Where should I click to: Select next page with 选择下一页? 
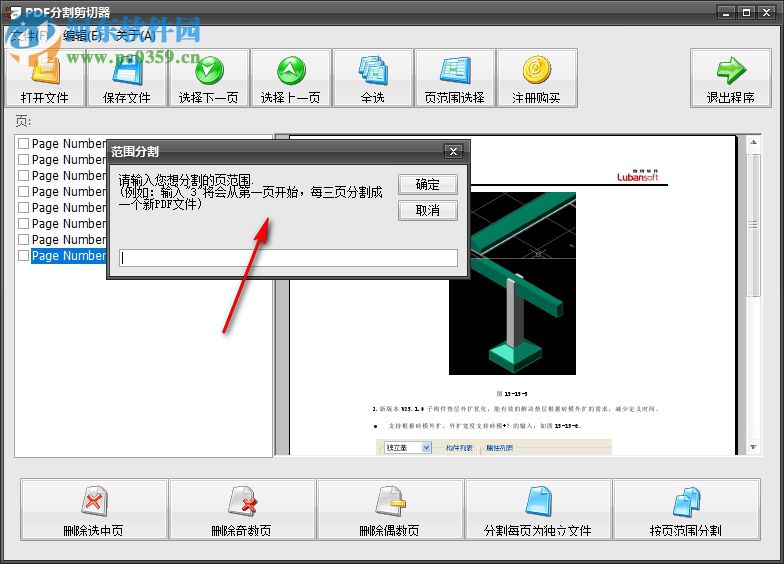(208, 78)
